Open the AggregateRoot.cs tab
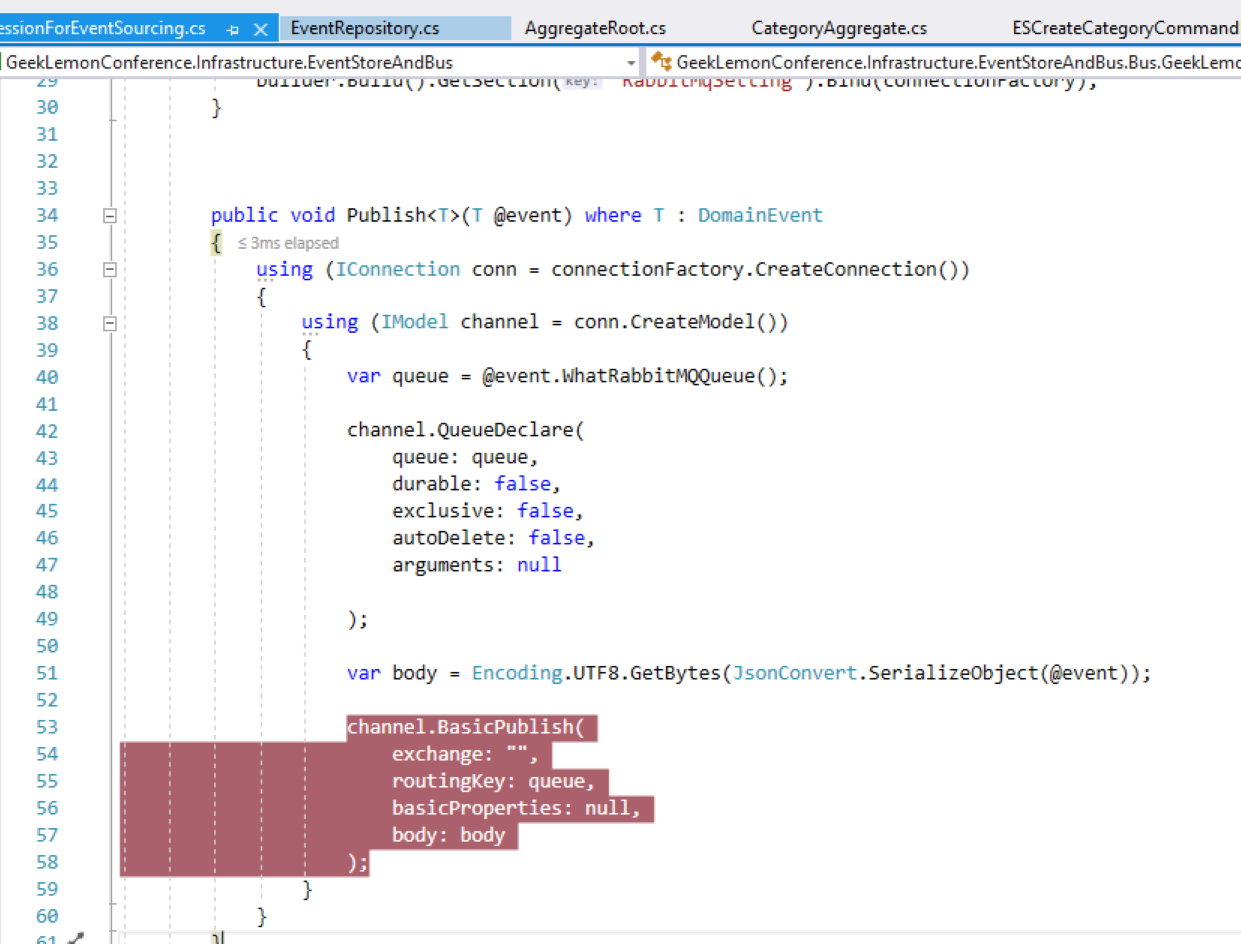1241x944 pixels. [x=595, y=29]
